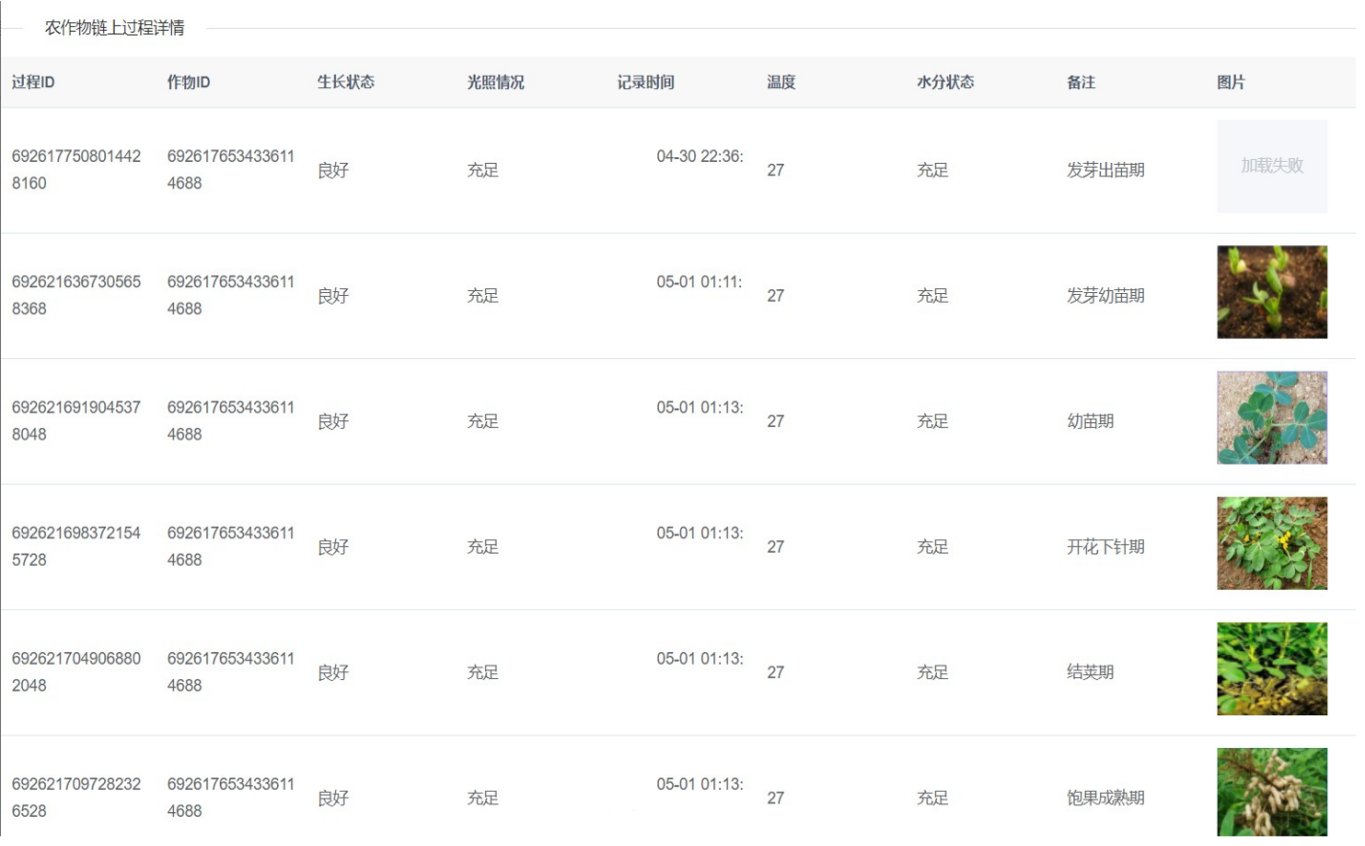Screen dimensions: 1365x846
Task: Click the 发芽出苗期 remark cell
Action: click(1105, 170)
